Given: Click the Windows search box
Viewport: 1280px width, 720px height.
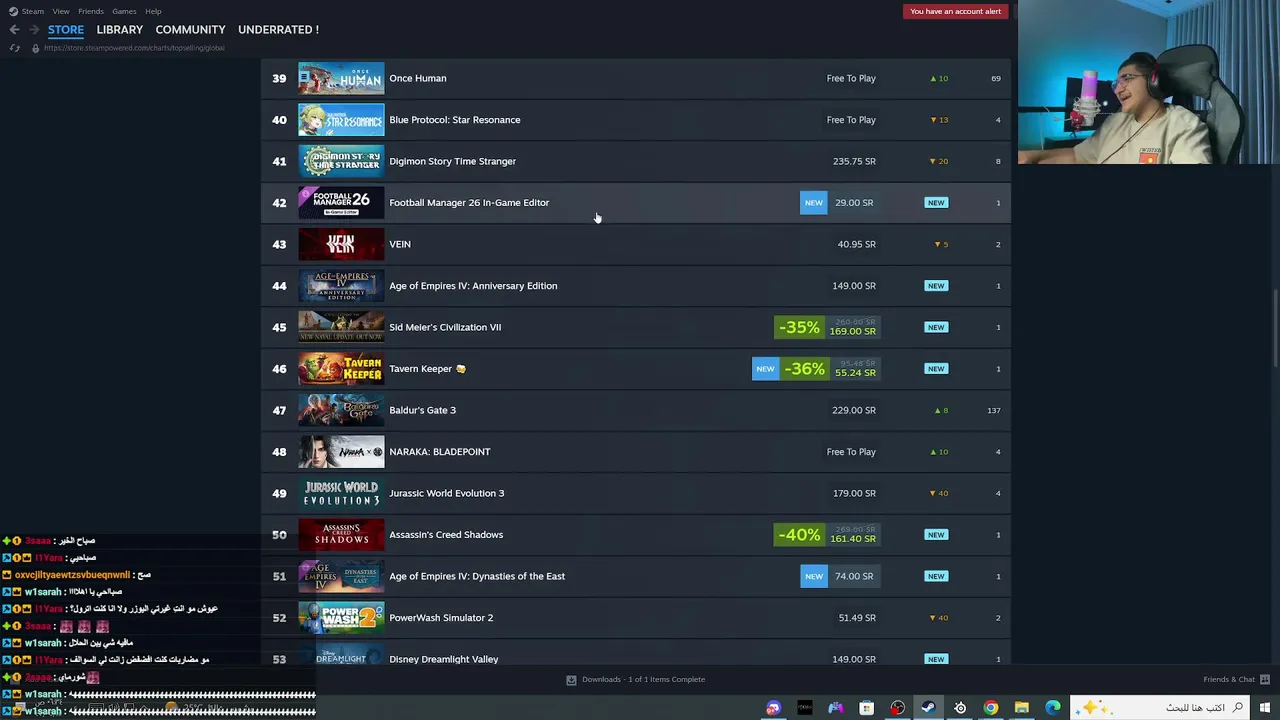Looking at the screenshot, I should point(1160,708).
